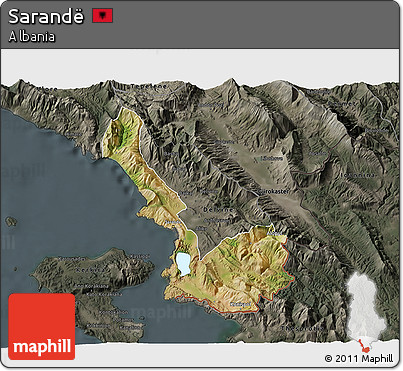Click the red highlighted area of the locator map

pos(365,346)
